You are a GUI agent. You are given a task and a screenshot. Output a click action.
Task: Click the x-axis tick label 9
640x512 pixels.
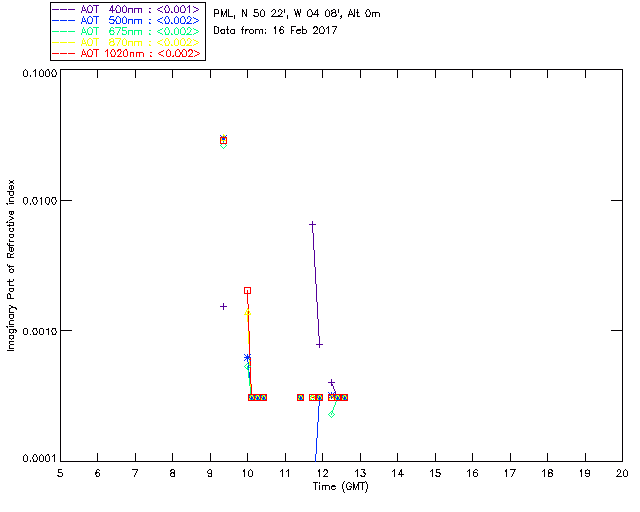210,474
